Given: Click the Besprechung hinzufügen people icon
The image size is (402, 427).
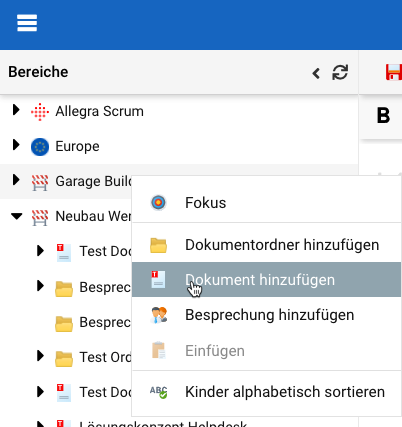Looking at the screenshot, I should [159, 315].
